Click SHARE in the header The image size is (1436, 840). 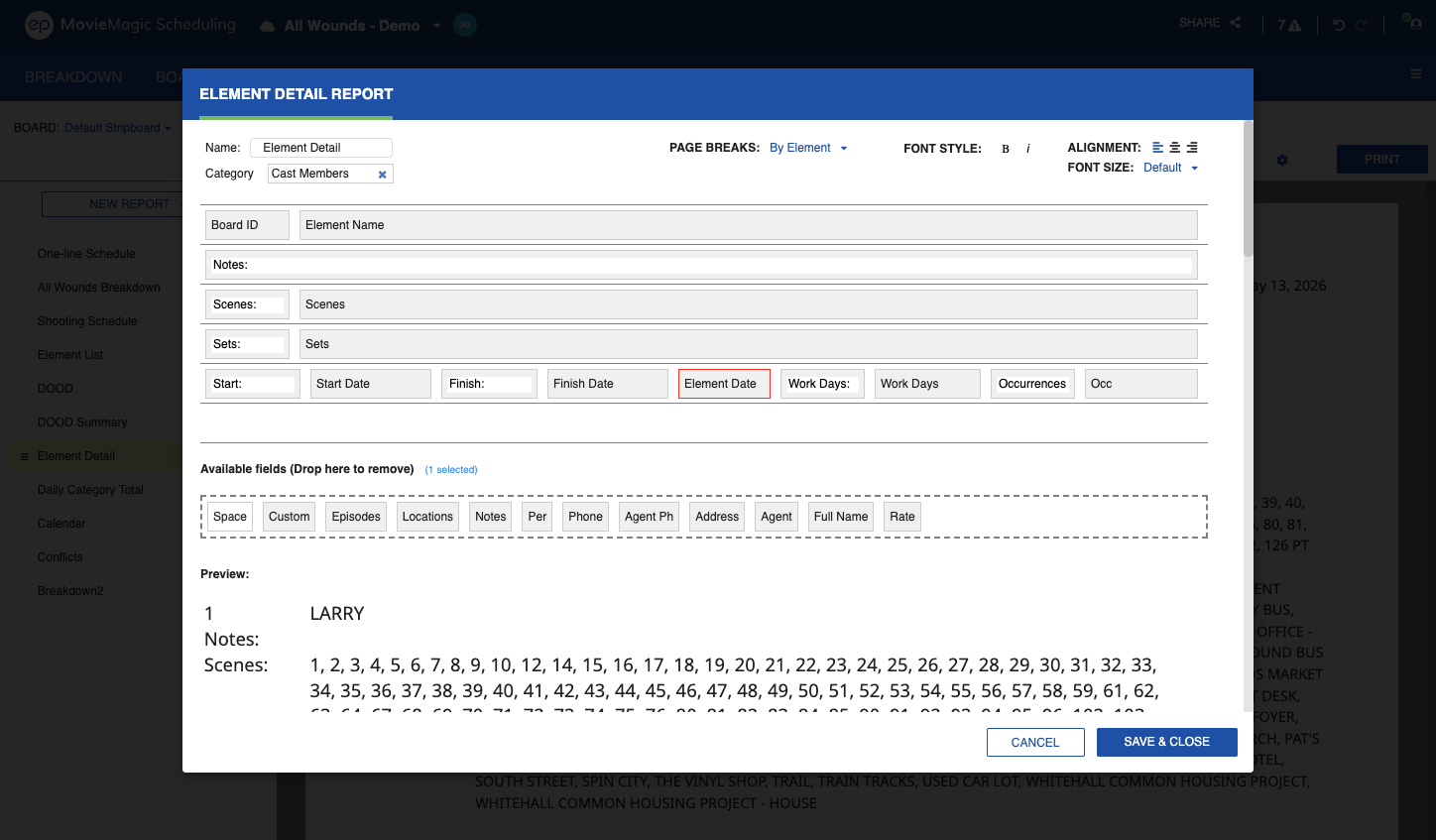pos(1200,23)
